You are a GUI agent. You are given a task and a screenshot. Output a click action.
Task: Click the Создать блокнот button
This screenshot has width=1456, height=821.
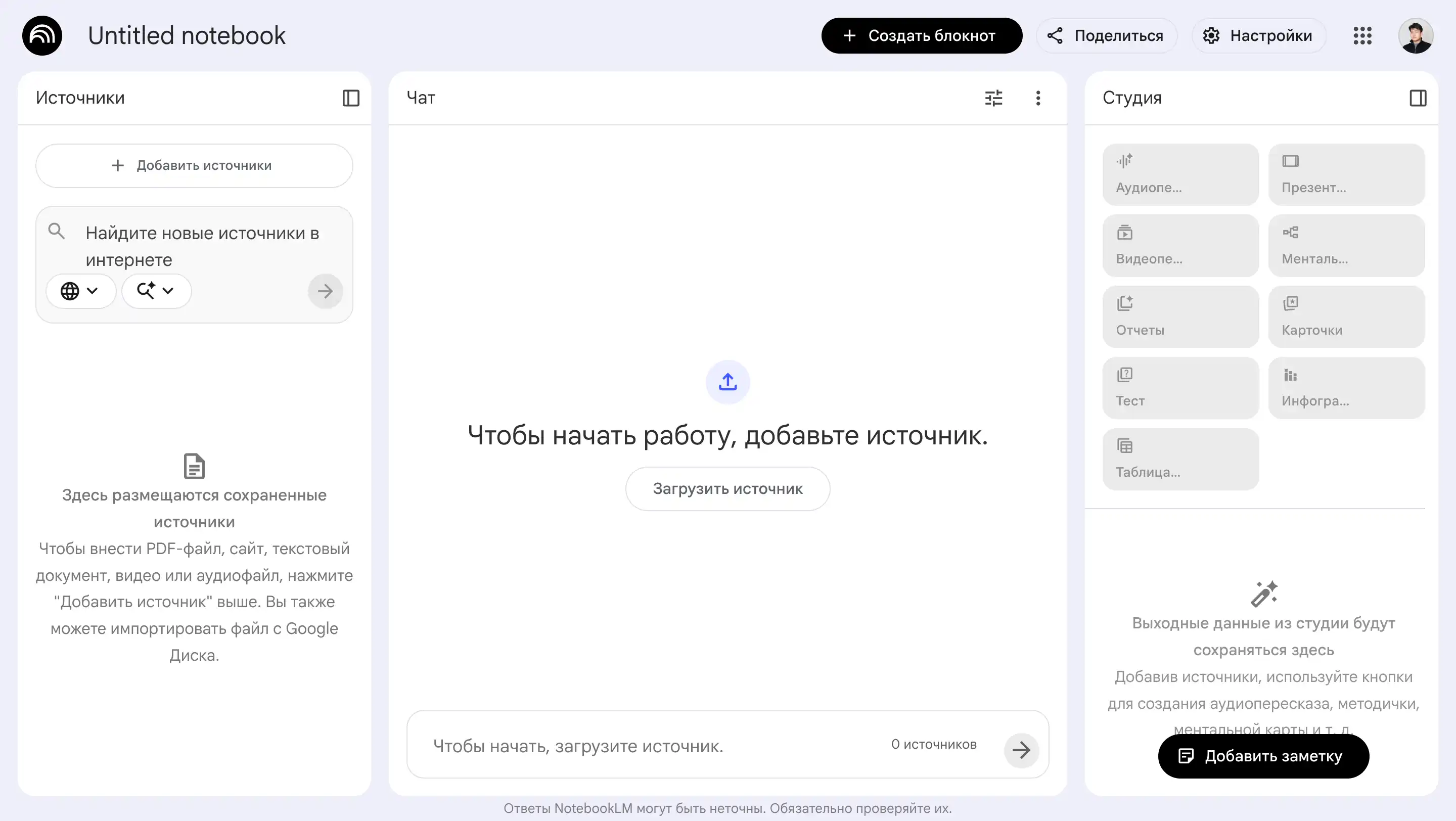[x=921, y=35]
